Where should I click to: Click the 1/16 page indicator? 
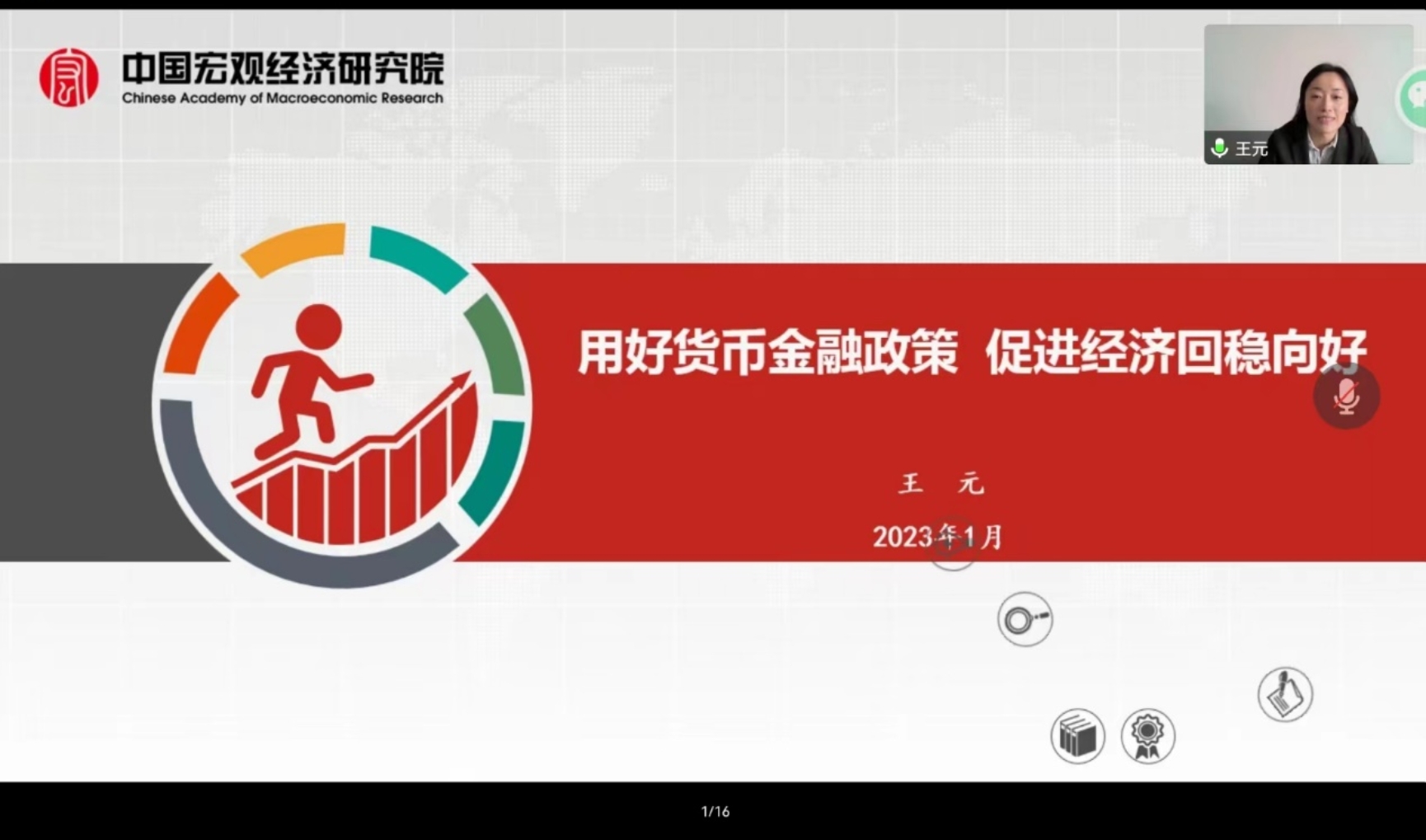715,812
